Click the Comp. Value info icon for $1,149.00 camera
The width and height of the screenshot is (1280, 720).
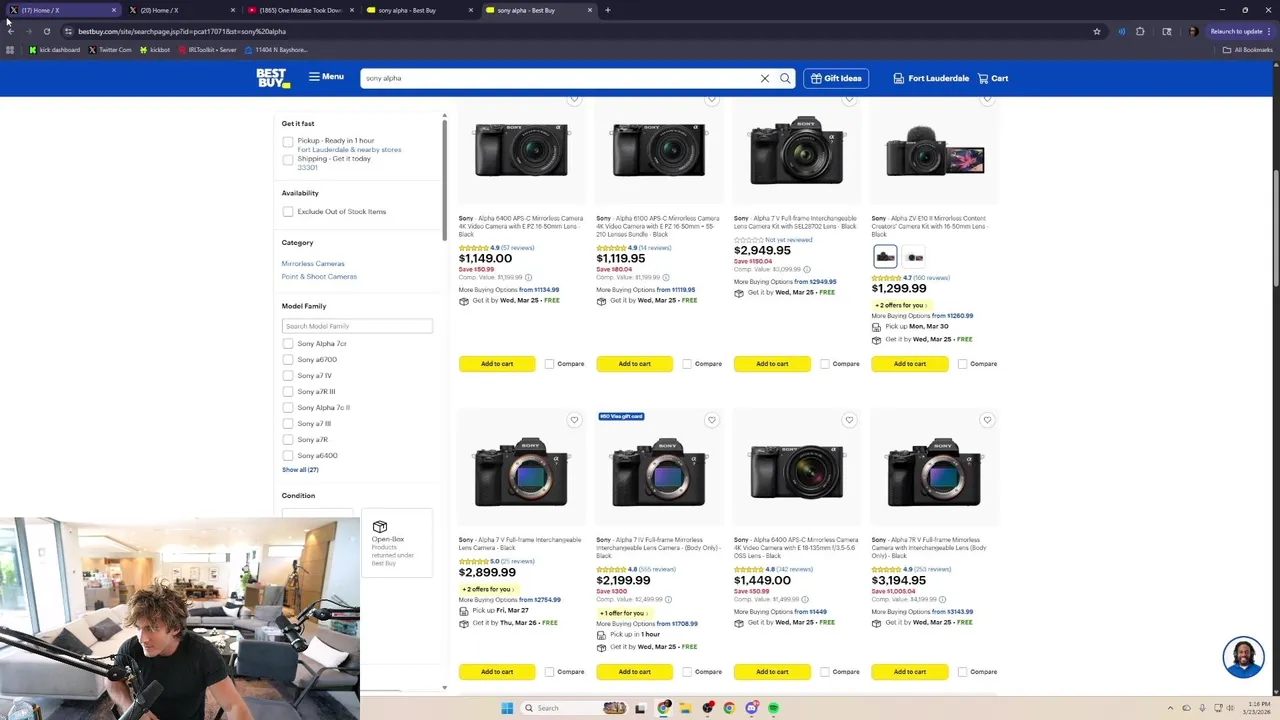tap(528, 277)
